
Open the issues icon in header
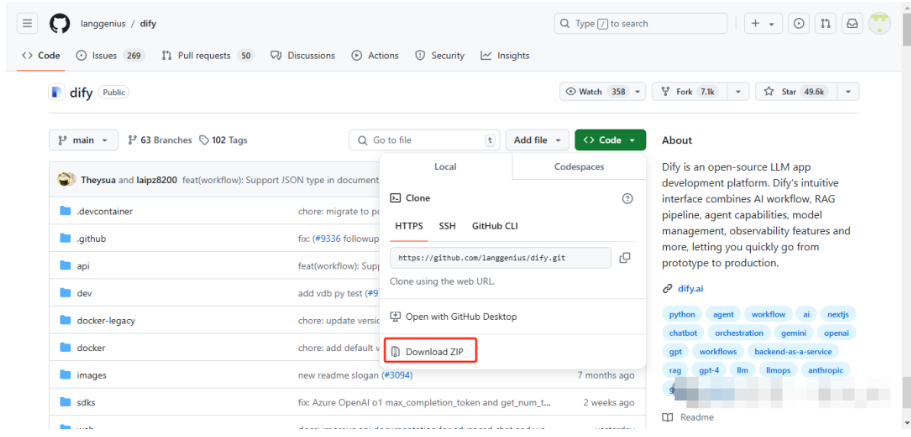(x=799, y=24)
